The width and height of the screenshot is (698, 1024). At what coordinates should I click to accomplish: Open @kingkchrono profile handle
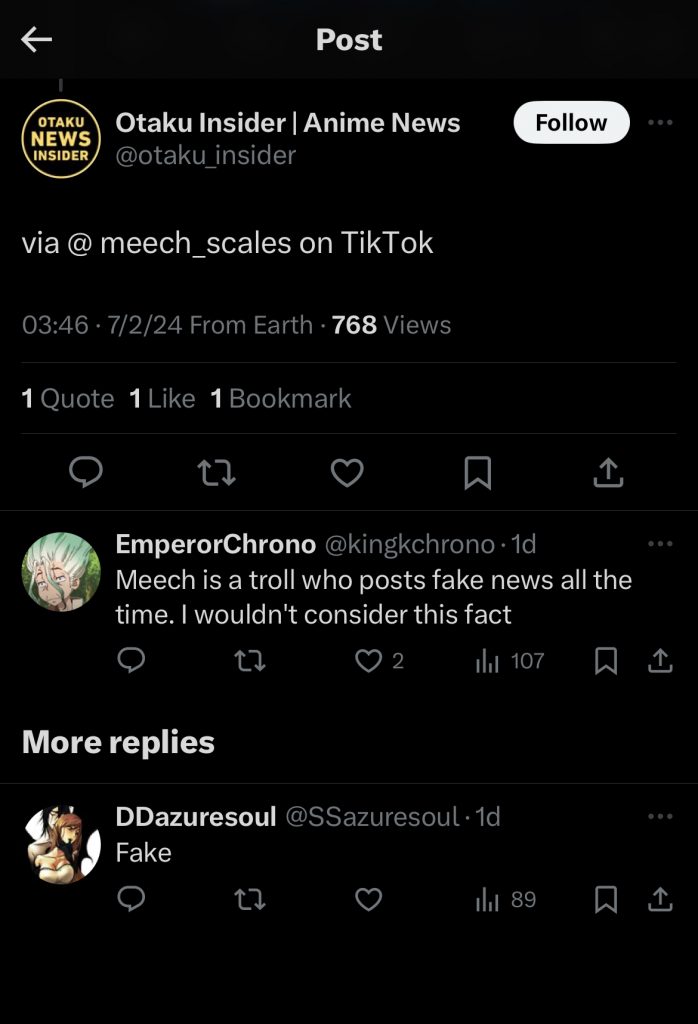[410, 544]
